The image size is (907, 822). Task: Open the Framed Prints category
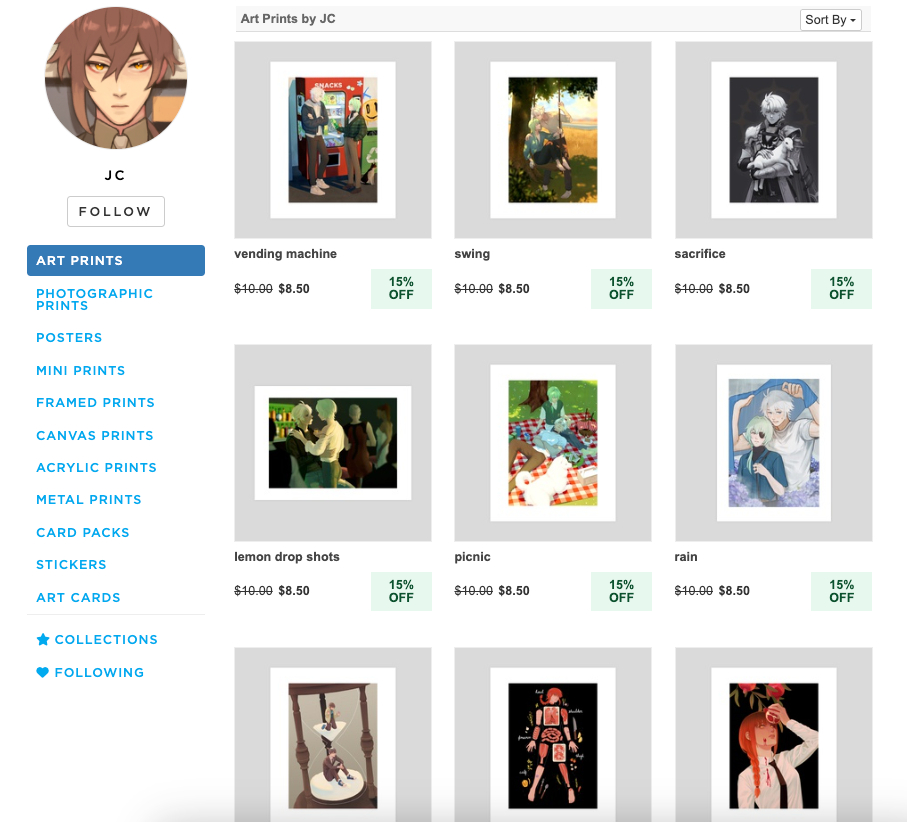95,403
